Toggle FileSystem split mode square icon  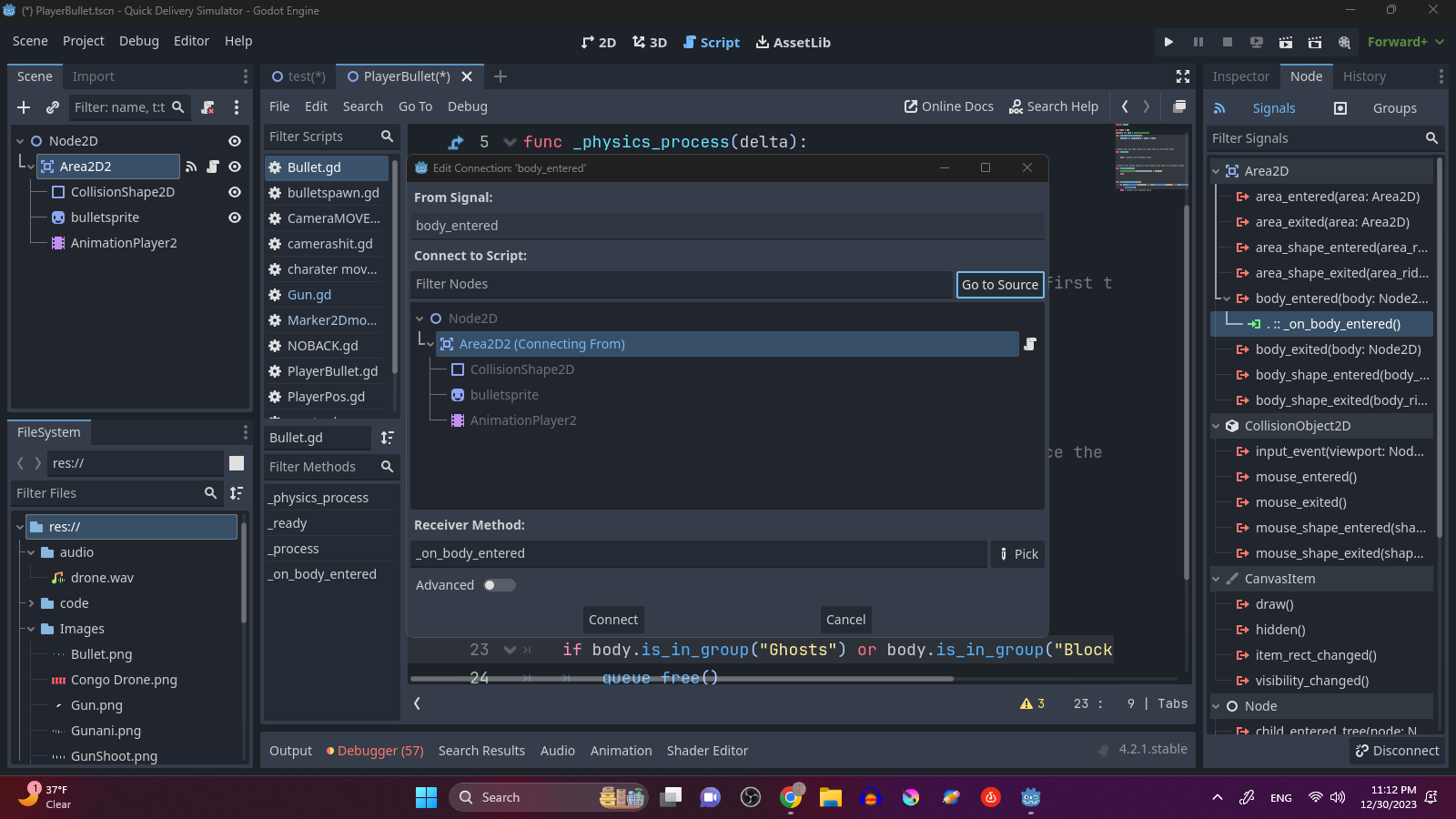point(237,463)
